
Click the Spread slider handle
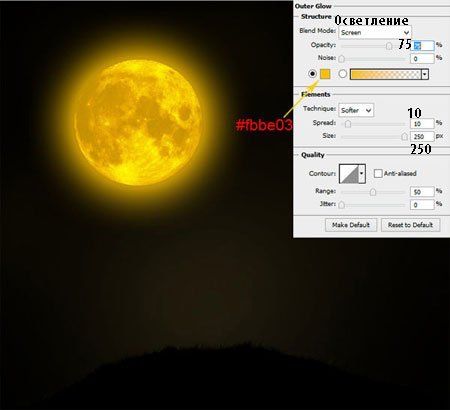[x=348, y=124]
